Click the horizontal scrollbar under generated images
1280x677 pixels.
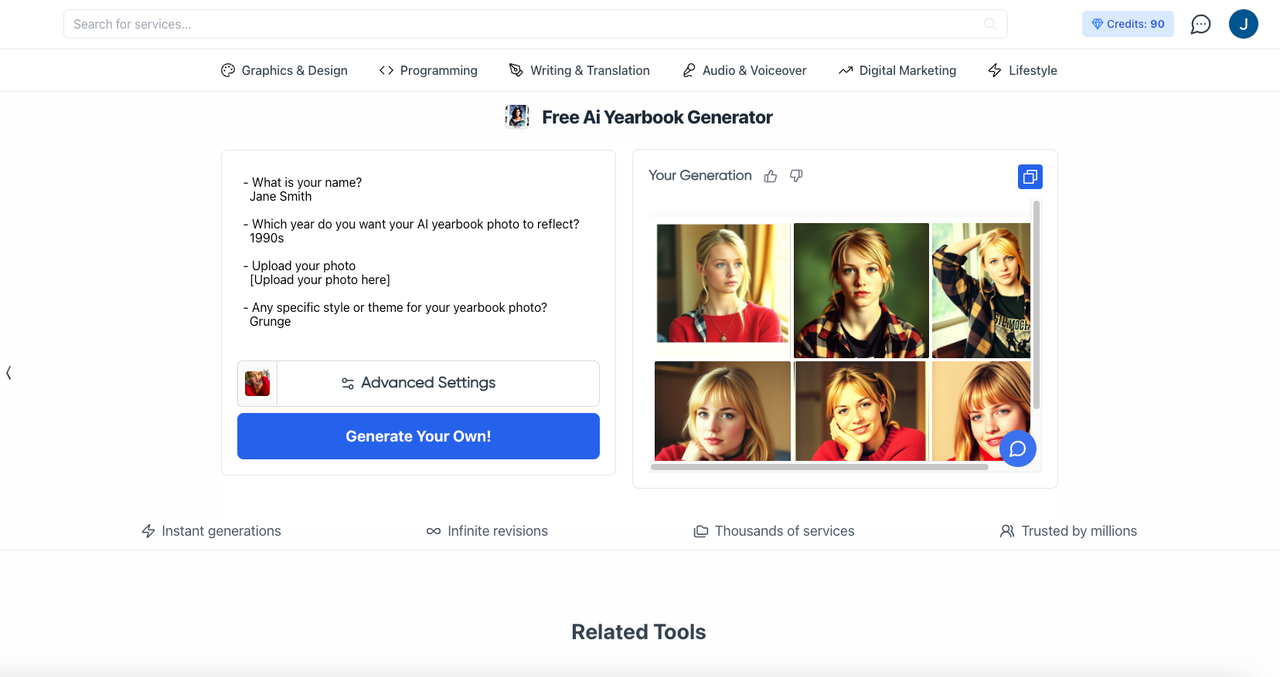[819, 467]
